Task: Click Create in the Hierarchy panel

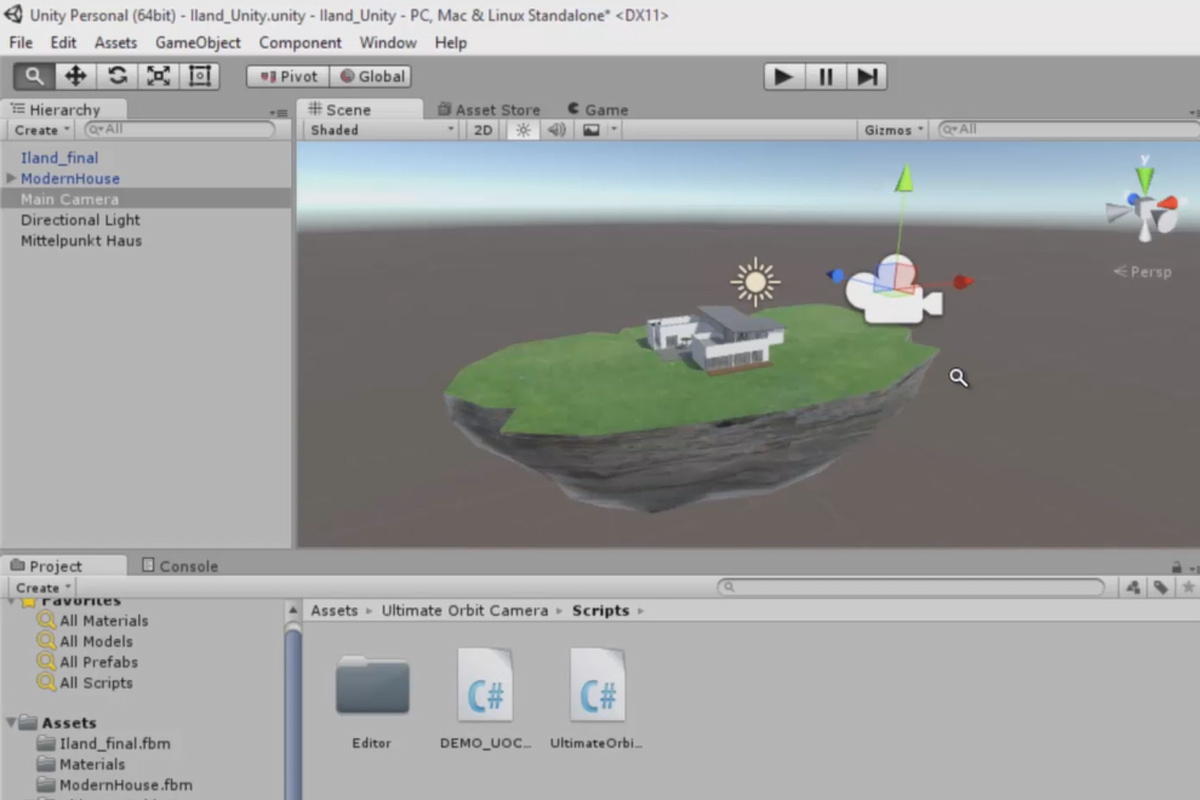Action: 38,130
